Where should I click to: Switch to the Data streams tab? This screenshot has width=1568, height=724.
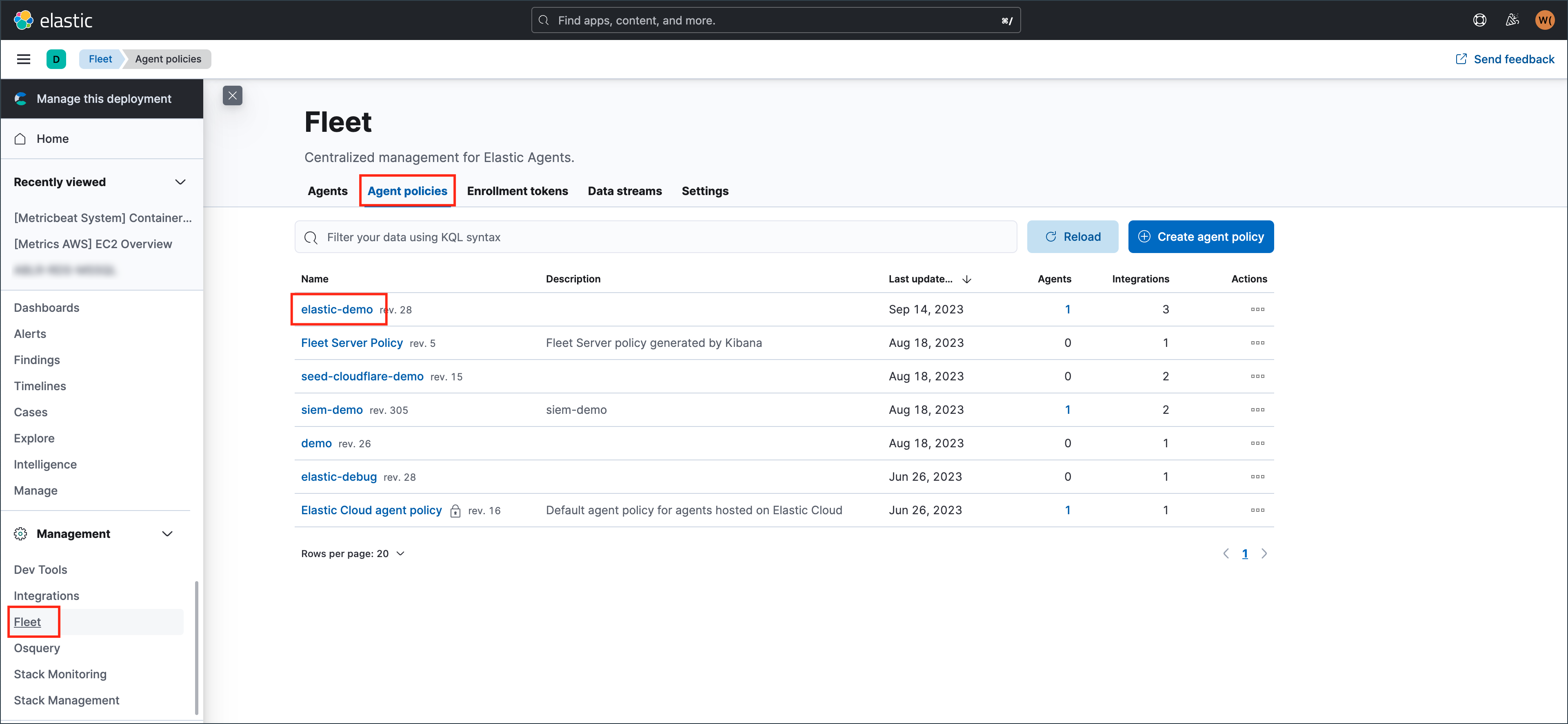click(624, 191)
